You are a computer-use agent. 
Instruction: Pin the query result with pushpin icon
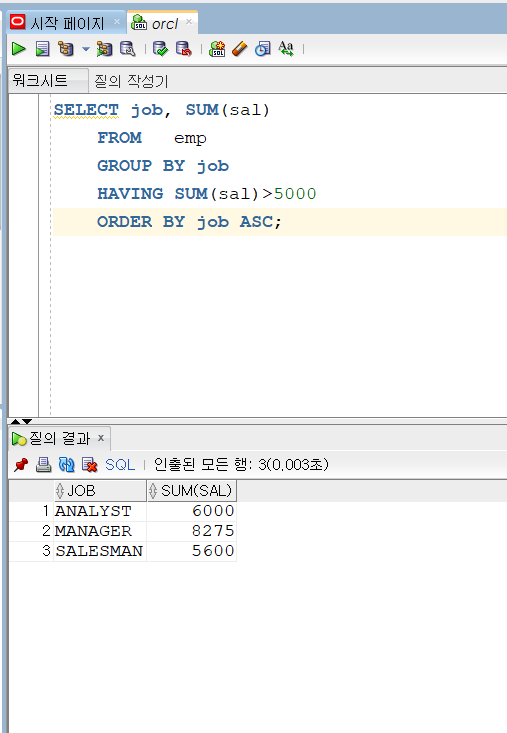click(21, 465)
